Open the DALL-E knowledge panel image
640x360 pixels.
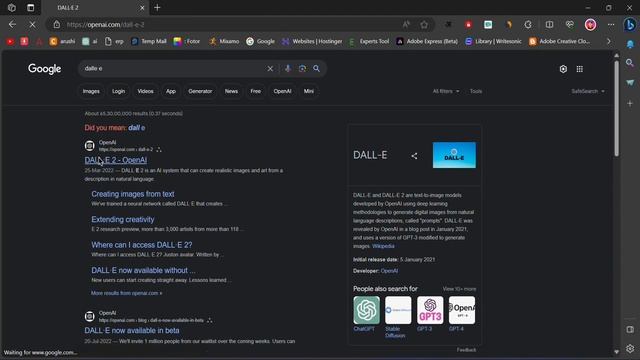[454, 155]
